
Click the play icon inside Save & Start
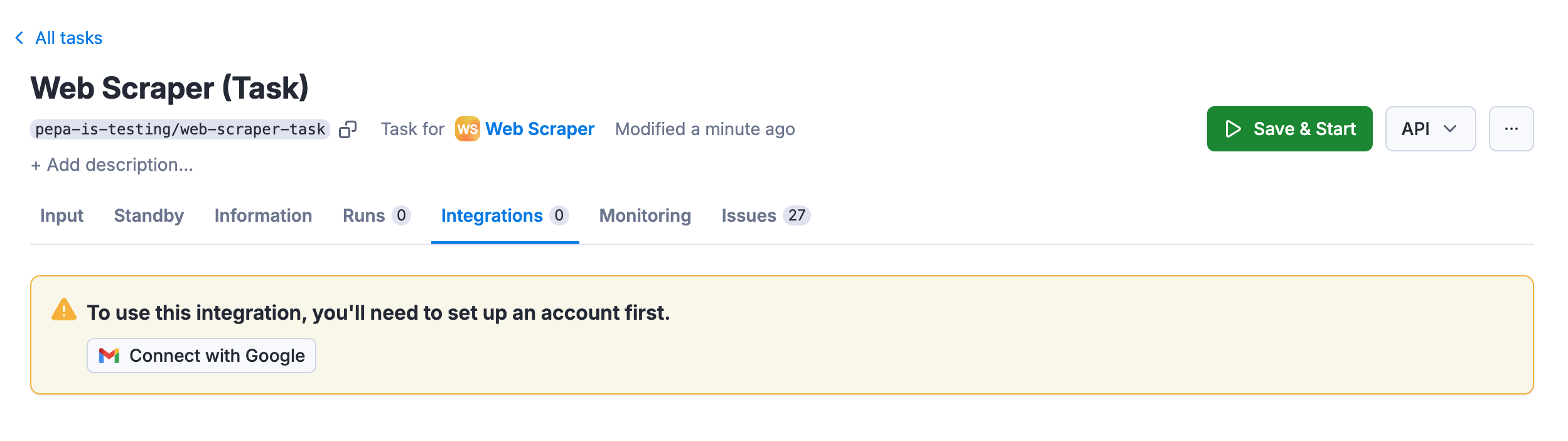tap(1233, 129)
